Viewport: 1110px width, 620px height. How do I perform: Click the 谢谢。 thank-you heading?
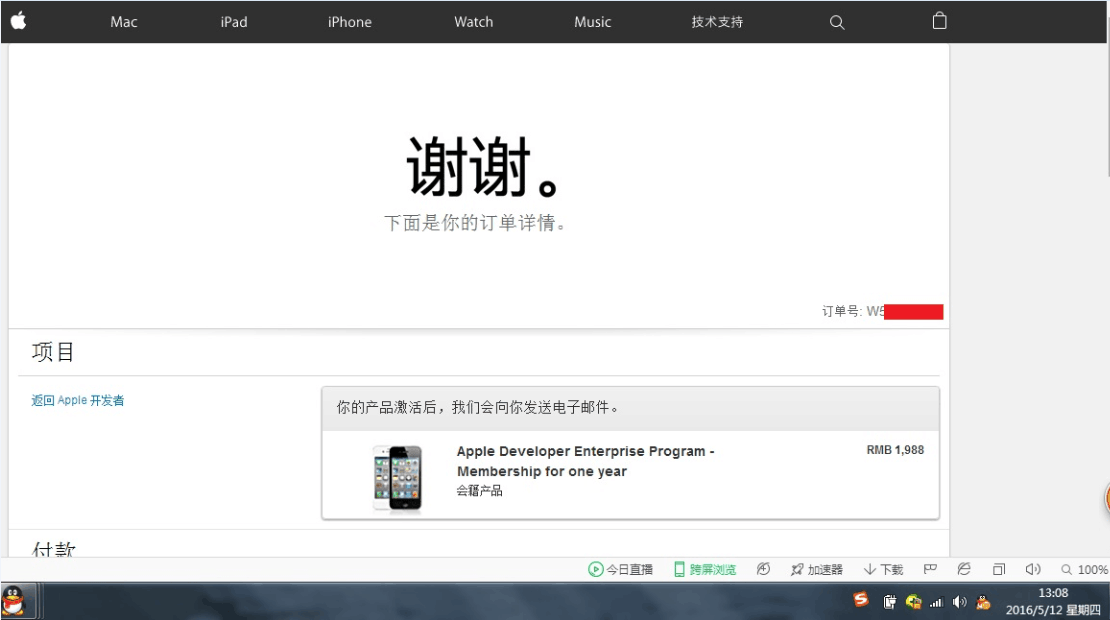pos(483,167)
